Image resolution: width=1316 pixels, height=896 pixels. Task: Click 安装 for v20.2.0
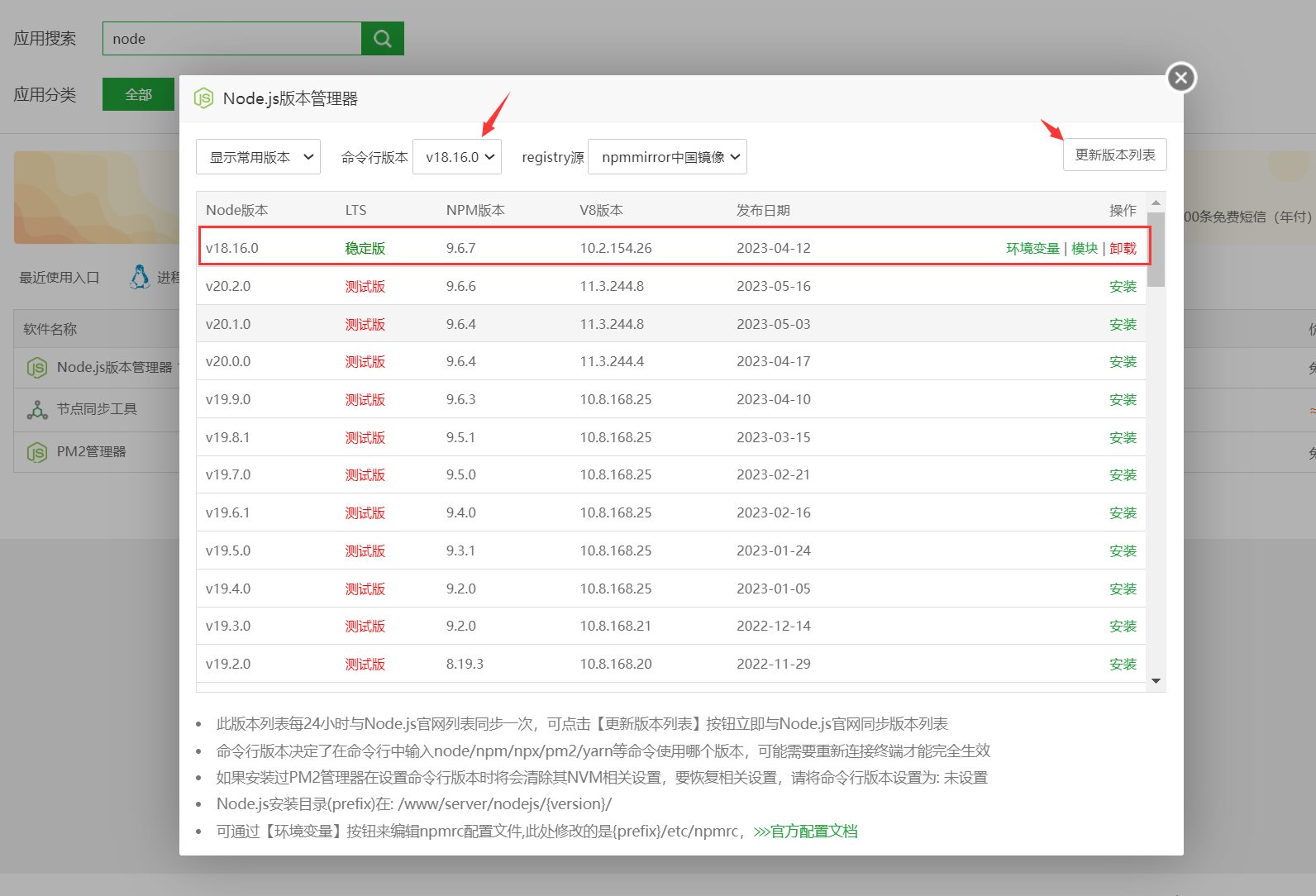coord(1123,287)
